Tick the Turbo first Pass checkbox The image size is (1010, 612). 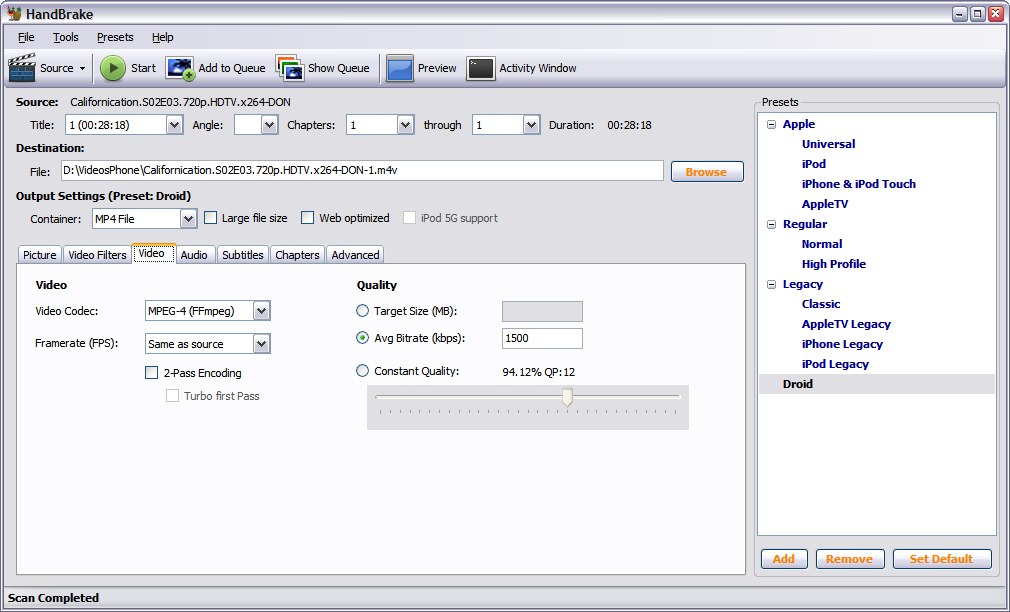coord(172,396)
